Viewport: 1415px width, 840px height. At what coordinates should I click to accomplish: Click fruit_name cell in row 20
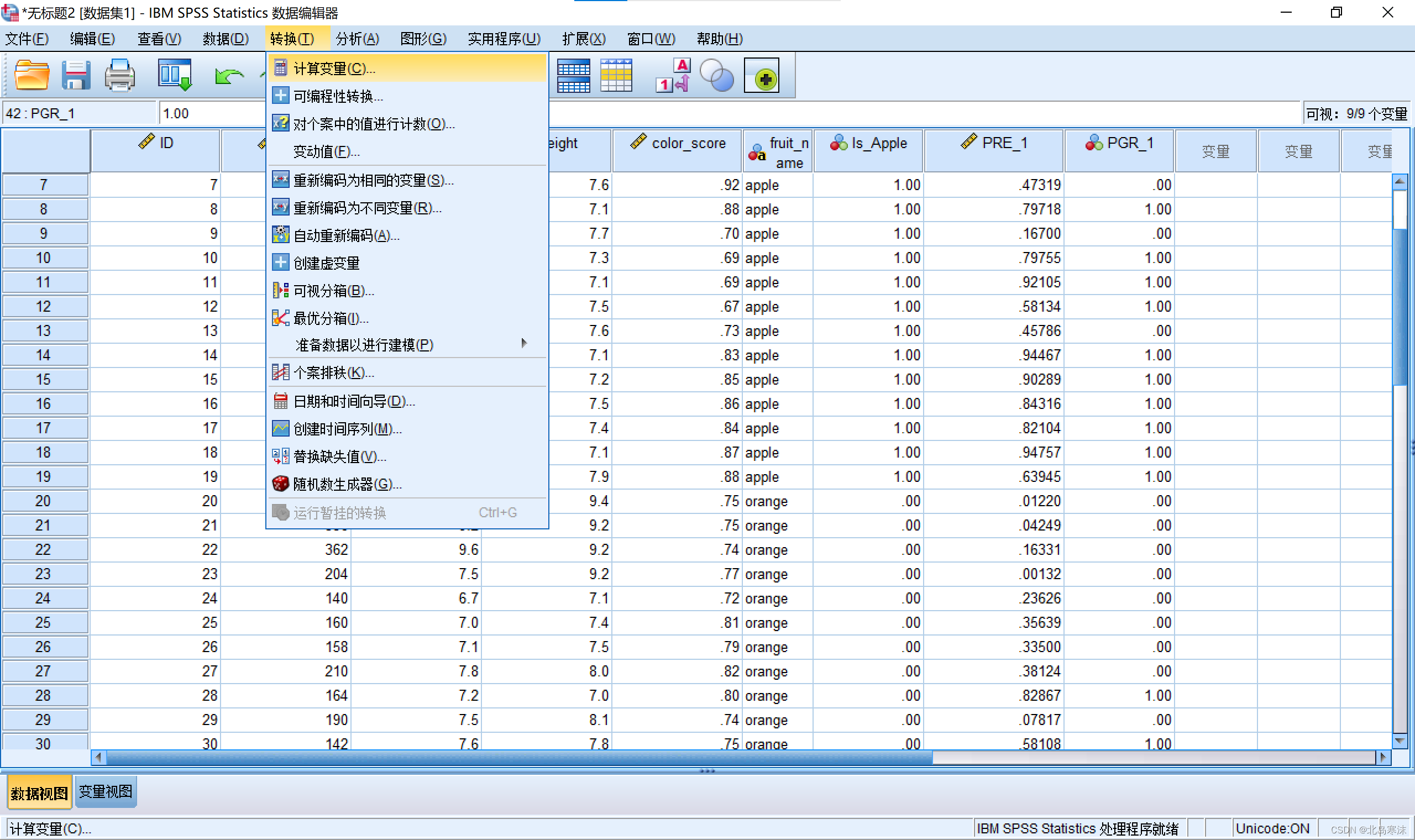point(778,501)
